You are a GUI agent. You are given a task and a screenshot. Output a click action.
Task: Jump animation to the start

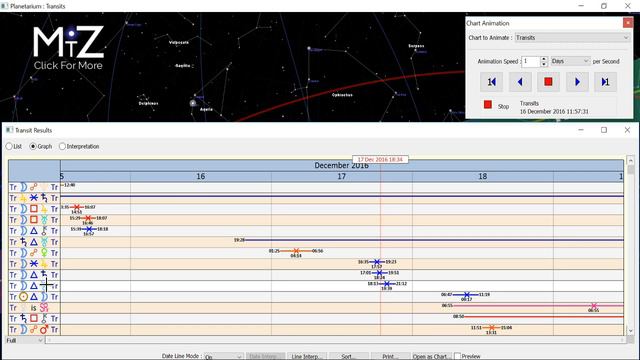(491, 82)
